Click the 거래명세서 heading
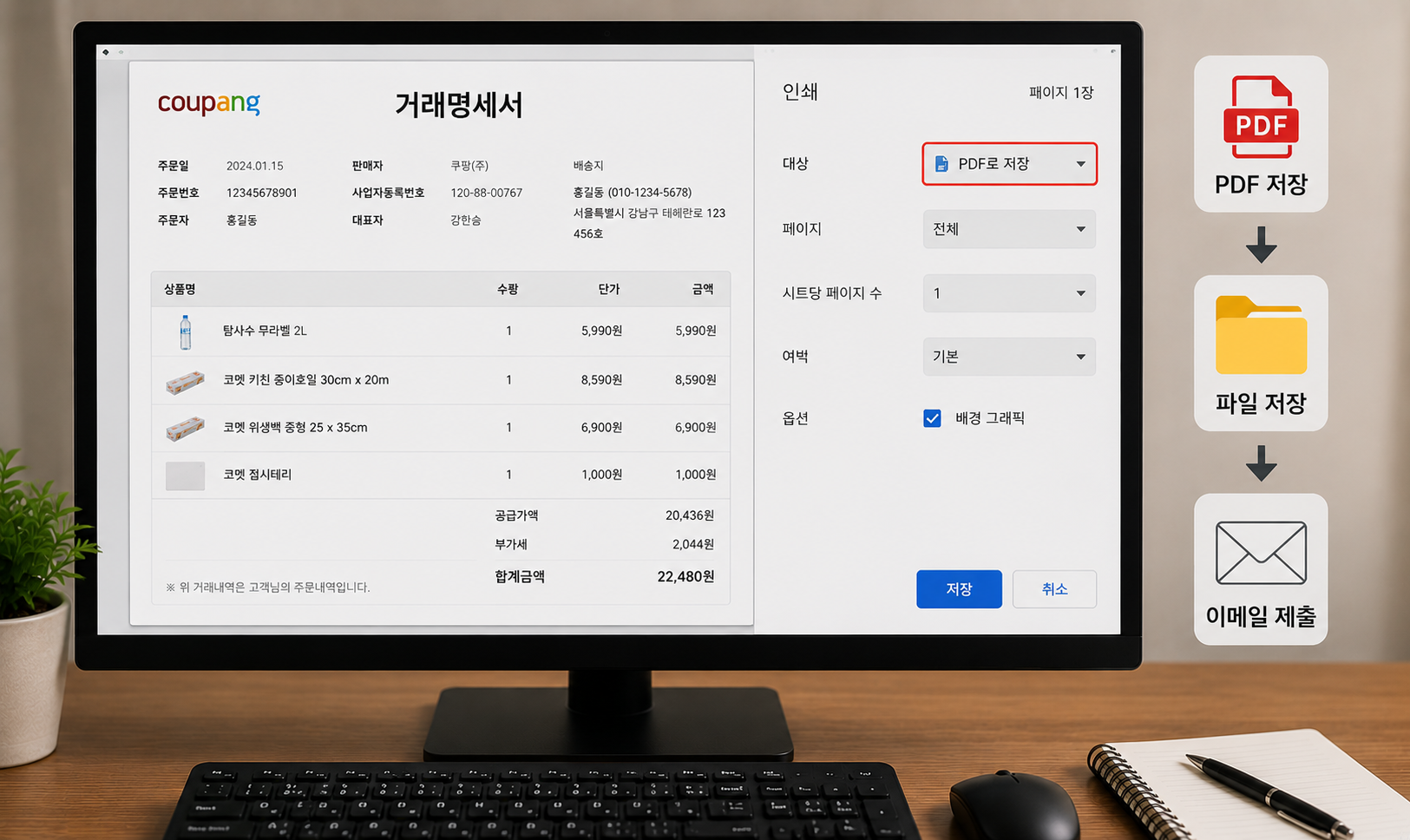The height and width of the screenshot is (840, 1410). (459, 105)
